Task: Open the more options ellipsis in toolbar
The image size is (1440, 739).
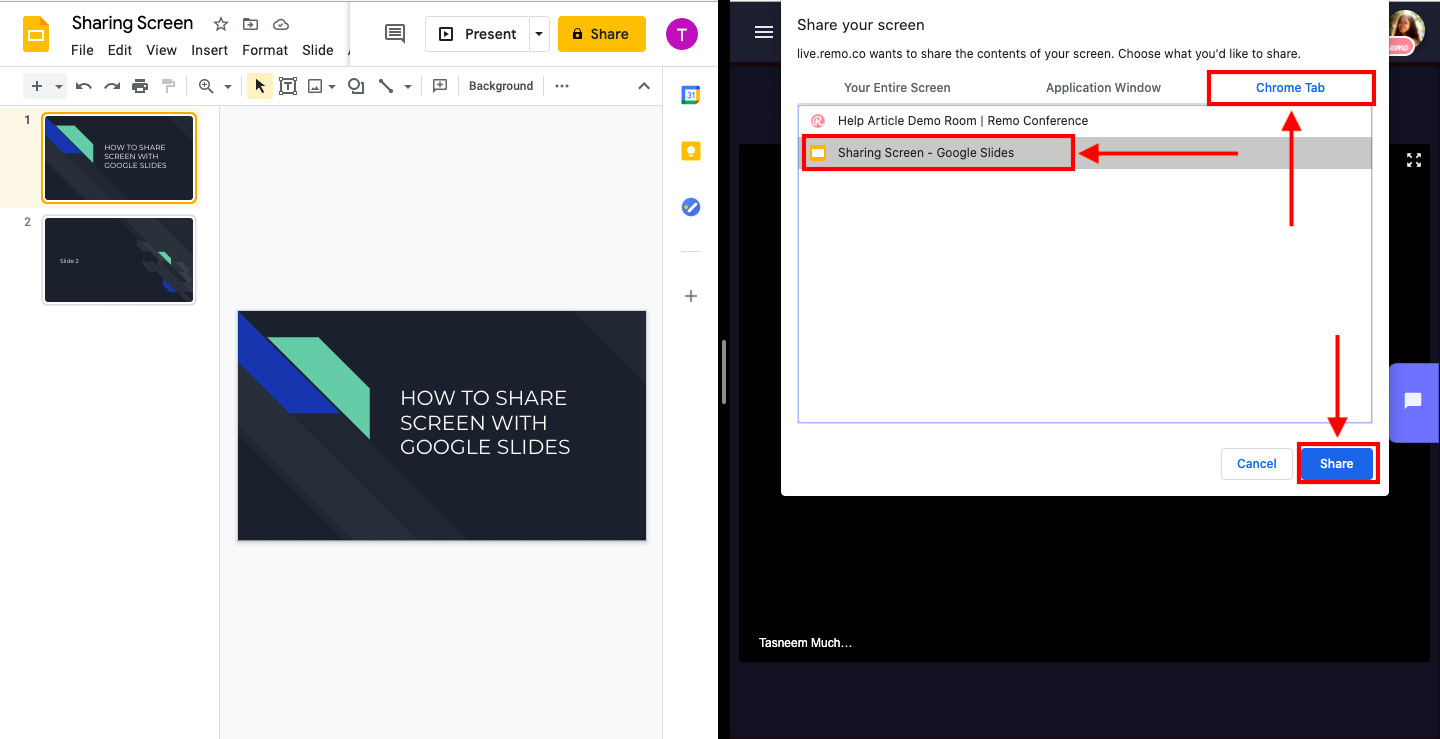Action: click(562, 86)
